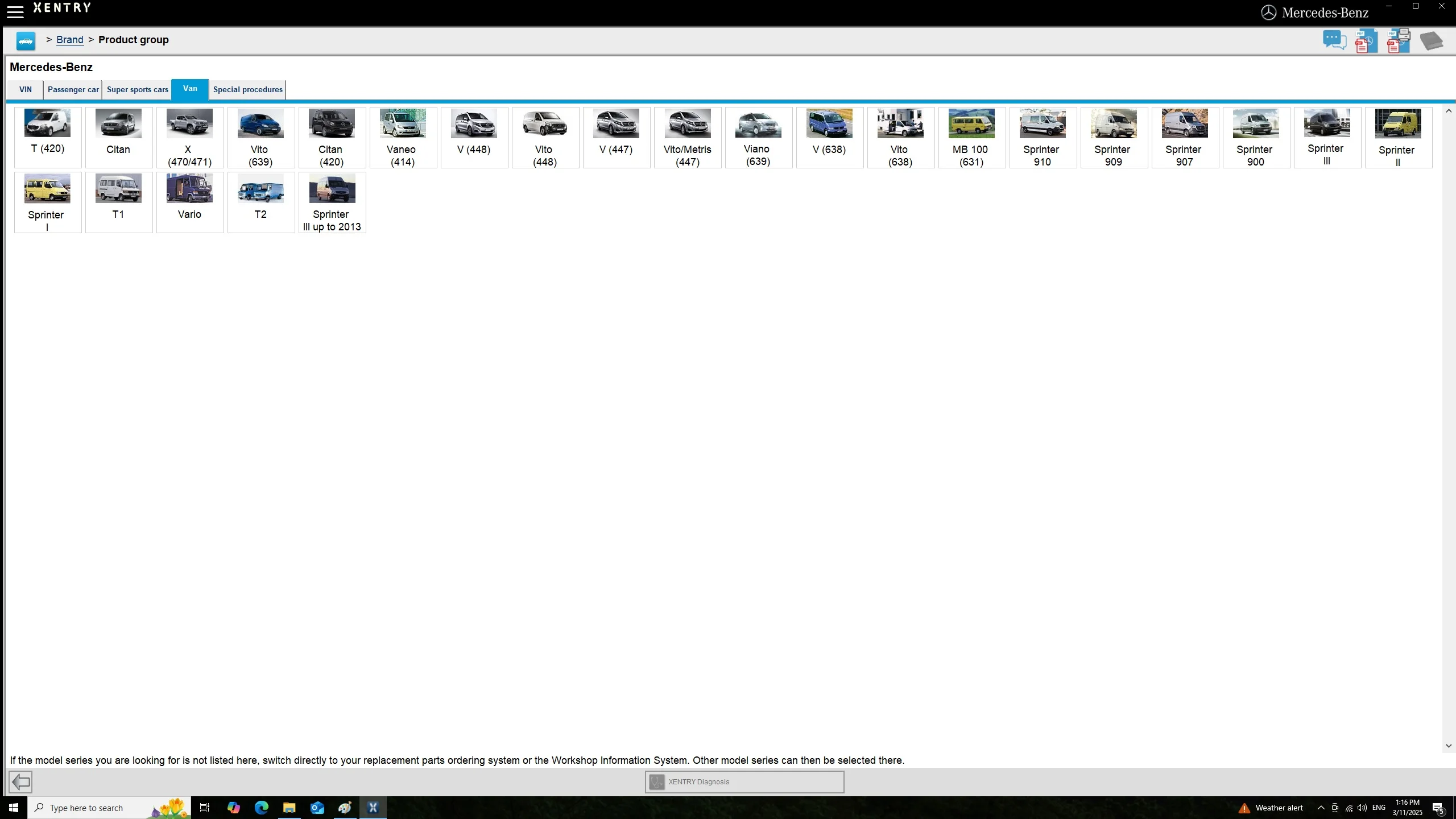Click the taskbar search box
The height and width of the screenshot is (819, 1456).
pos(109,808)
